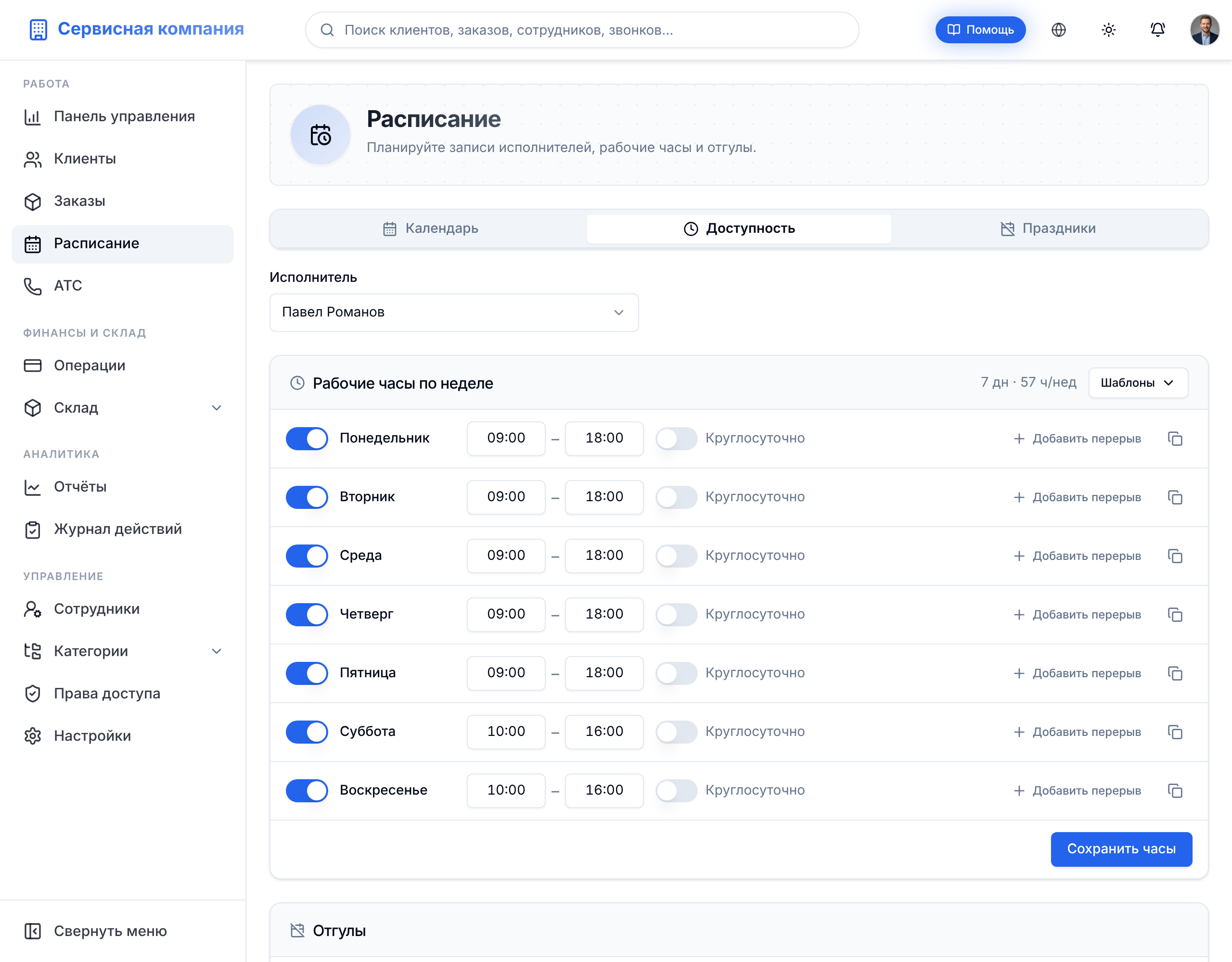The width and height of the screenshot is (1232, 962).
Task: Turn off the Вторник day toggle
Action: click(x=307, y=497)
